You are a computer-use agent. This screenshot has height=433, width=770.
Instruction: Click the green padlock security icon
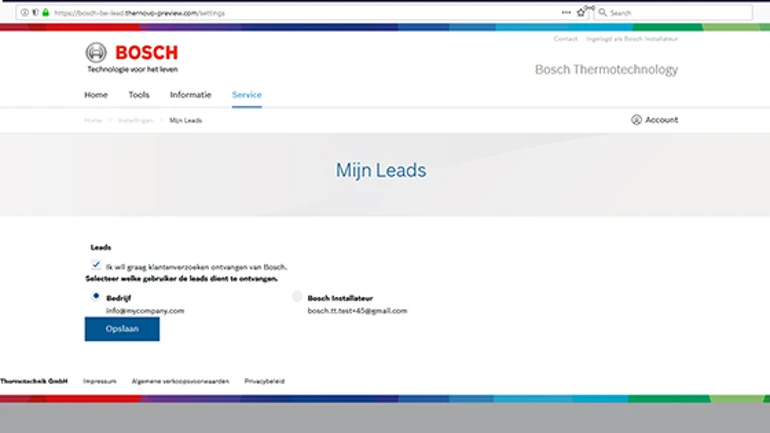pos(45,13)
